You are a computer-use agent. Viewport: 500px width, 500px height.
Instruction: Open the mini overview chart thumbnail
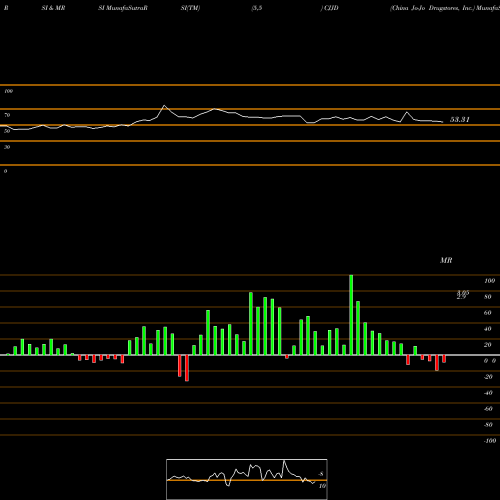[x=247, y=479]
